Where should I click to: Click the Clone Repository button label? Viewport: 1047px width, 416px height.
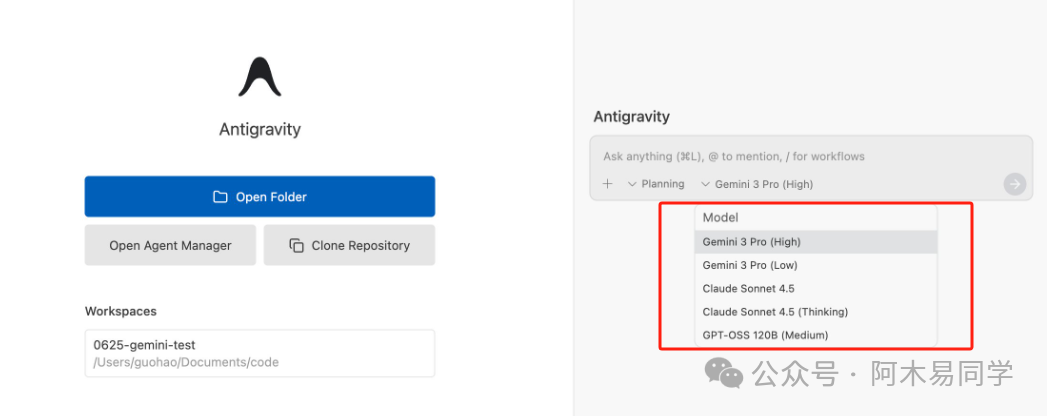click(360, 245)
